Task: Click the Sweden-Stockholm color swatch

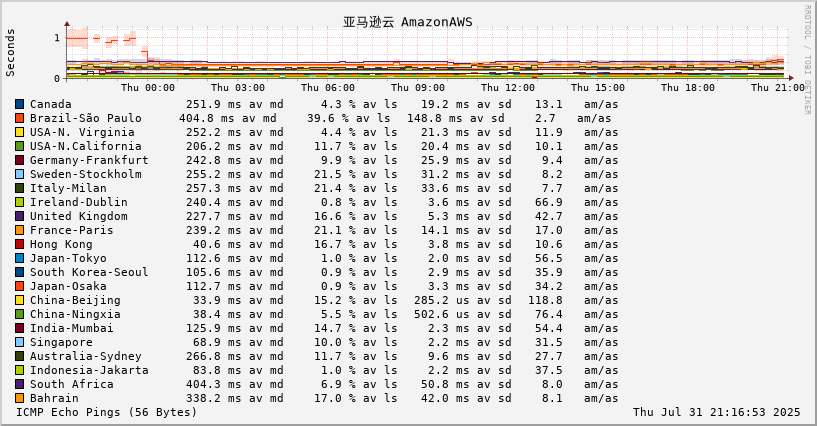Action: [x=19, y=174]
